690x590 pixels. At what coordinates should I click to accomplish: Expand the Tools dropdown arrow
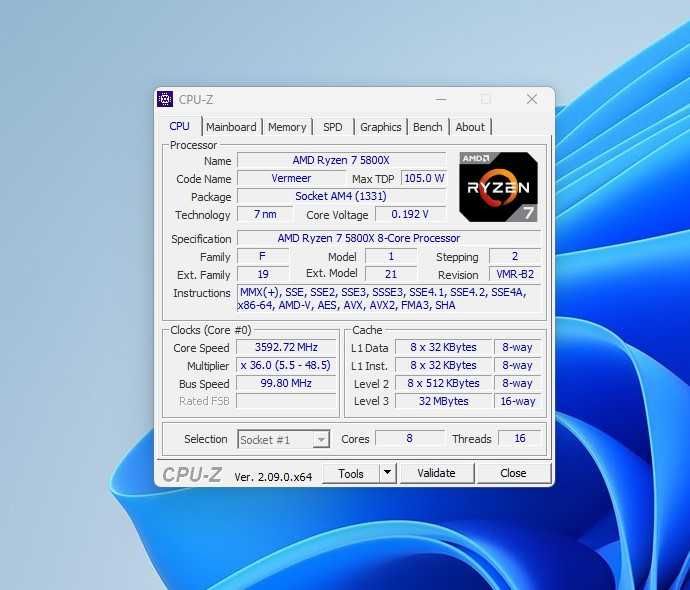click(388, 473)
